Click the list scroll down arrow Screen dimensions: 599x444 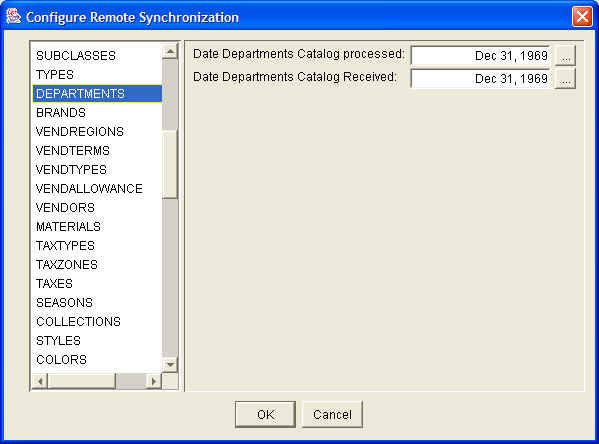170,365
